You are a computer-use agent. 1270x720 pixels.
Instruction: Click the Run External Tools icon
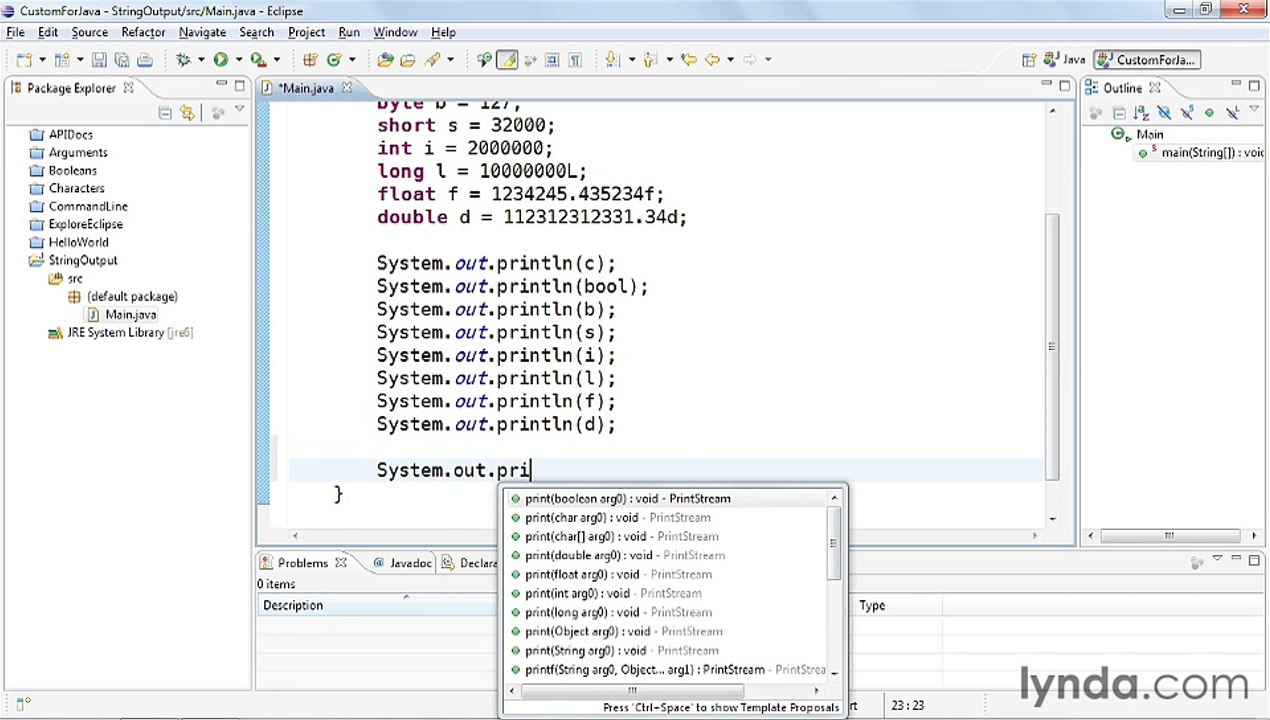pos(257,60)
